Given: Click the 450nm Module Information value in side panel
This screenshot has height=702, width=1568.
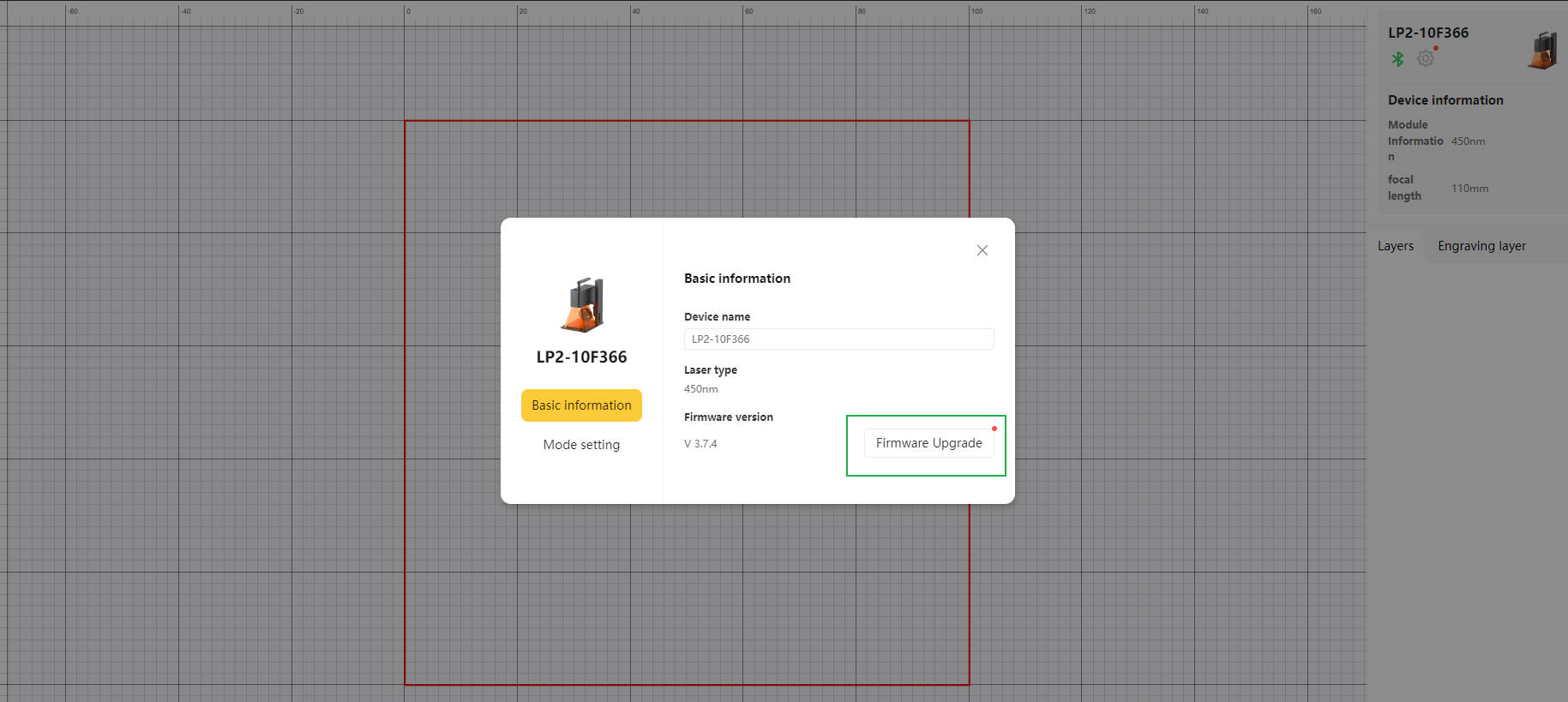Looking at the screenshot, I should 1468,141.
